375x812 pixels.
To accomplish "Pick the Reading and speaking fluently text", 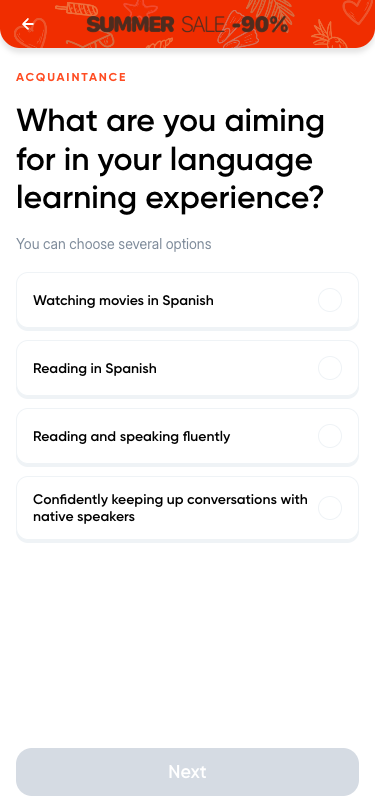I will 132,437.
